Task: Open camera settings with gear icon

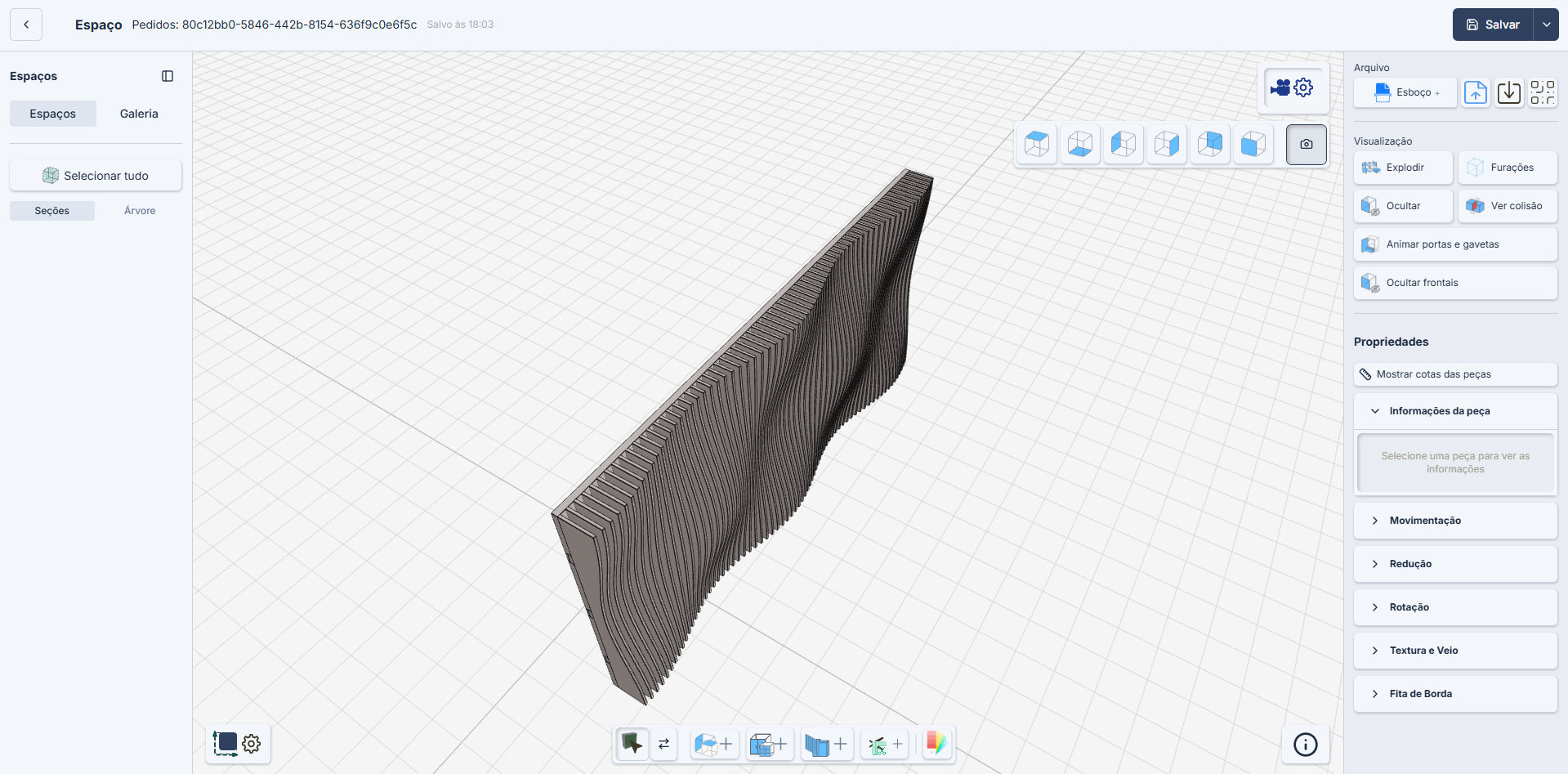Action: 1293,87
